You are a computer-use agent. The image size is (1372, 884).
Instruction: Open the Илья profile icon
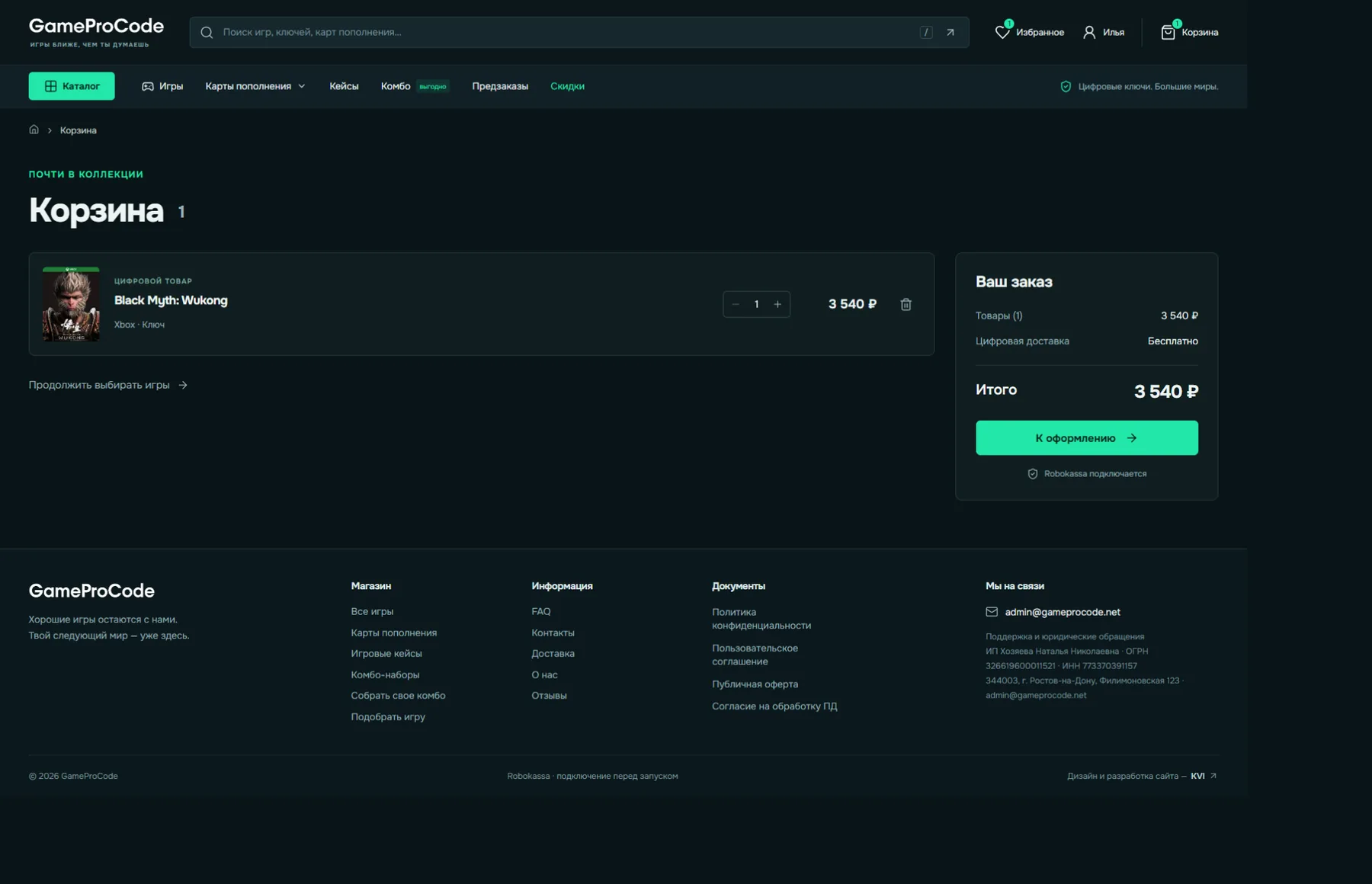pyautogui.click(x=1089, y=32)
